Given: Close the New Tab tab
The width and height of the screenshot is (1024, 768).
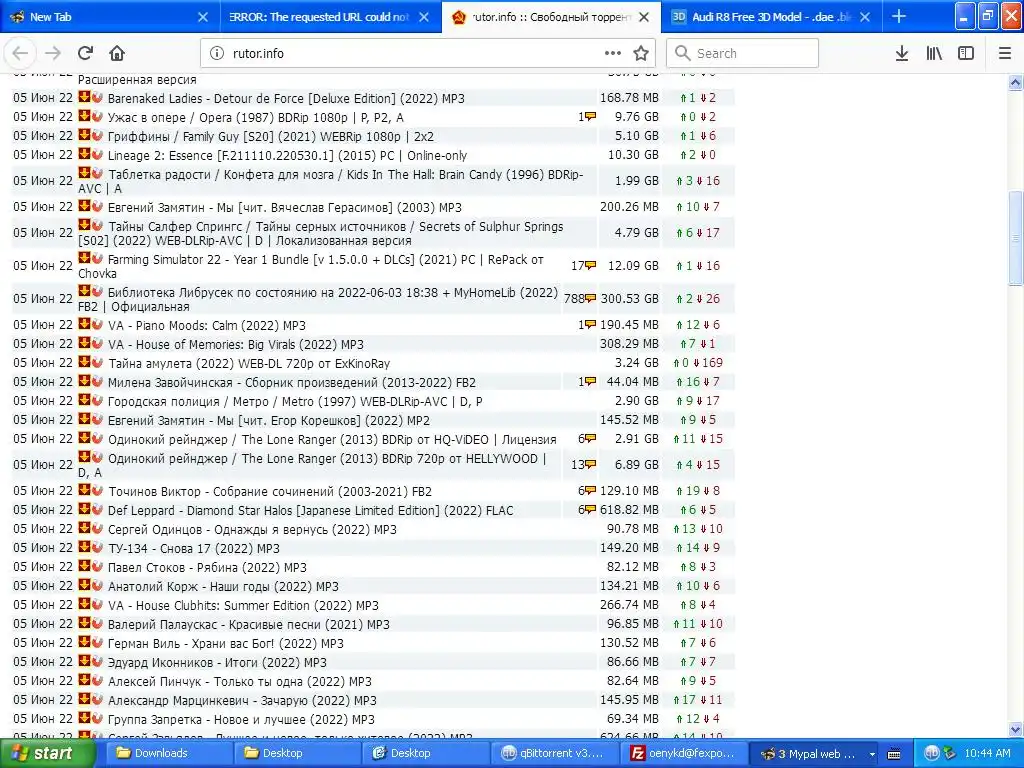Looking at the screenshot, I should tap(202, 17).
